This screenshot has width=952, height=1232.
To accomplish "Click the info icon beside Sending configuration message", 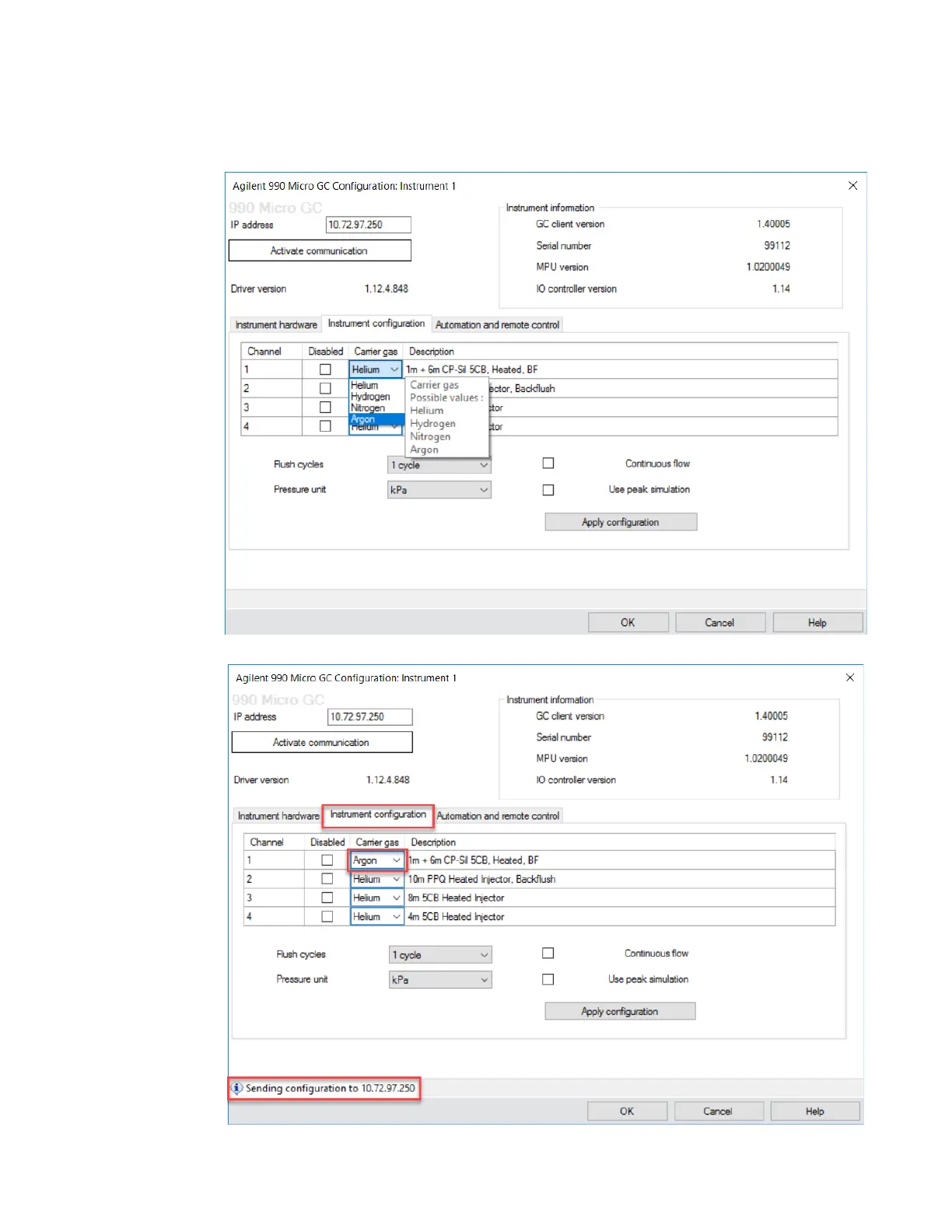I will 237,1088.
